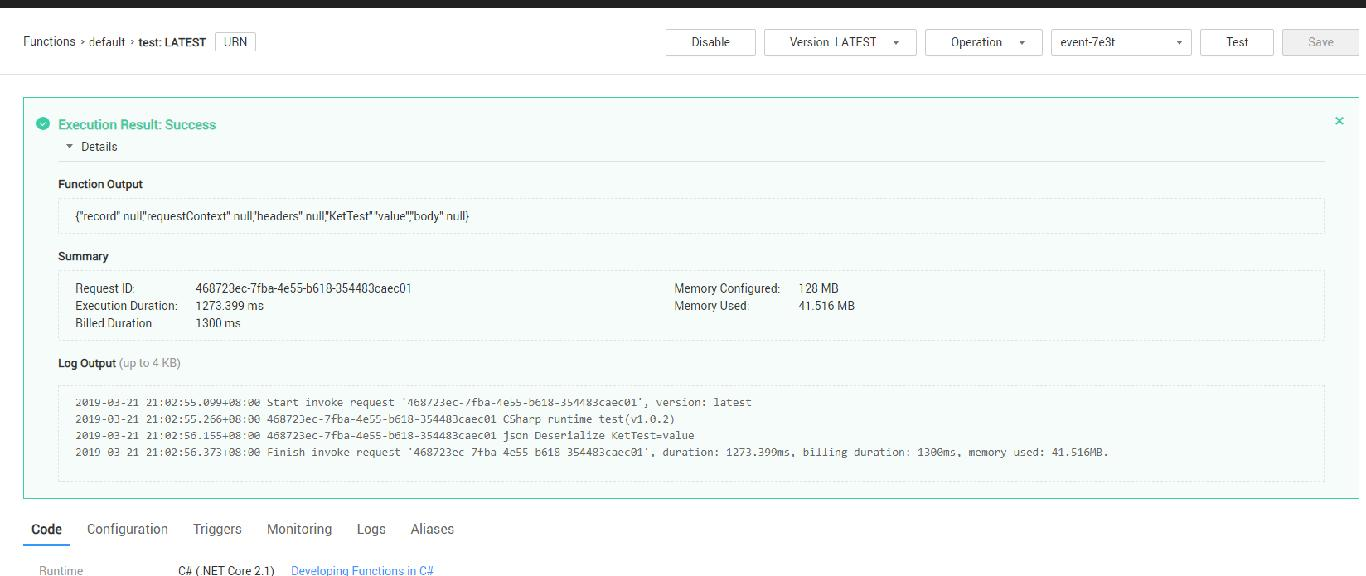The width and height of the screenshot is (1366, 576).
Task: Select the Logs tab
Action: (x=371, y=529)
